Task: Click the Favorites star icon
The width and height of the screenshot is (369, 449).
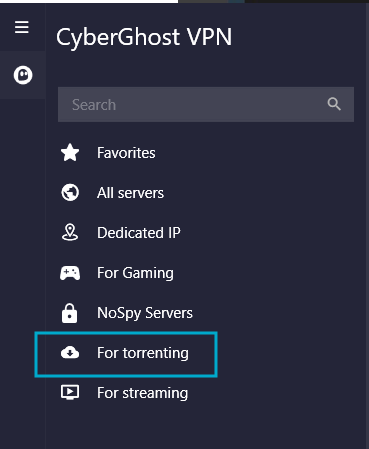Action: (x=70, y=153)
